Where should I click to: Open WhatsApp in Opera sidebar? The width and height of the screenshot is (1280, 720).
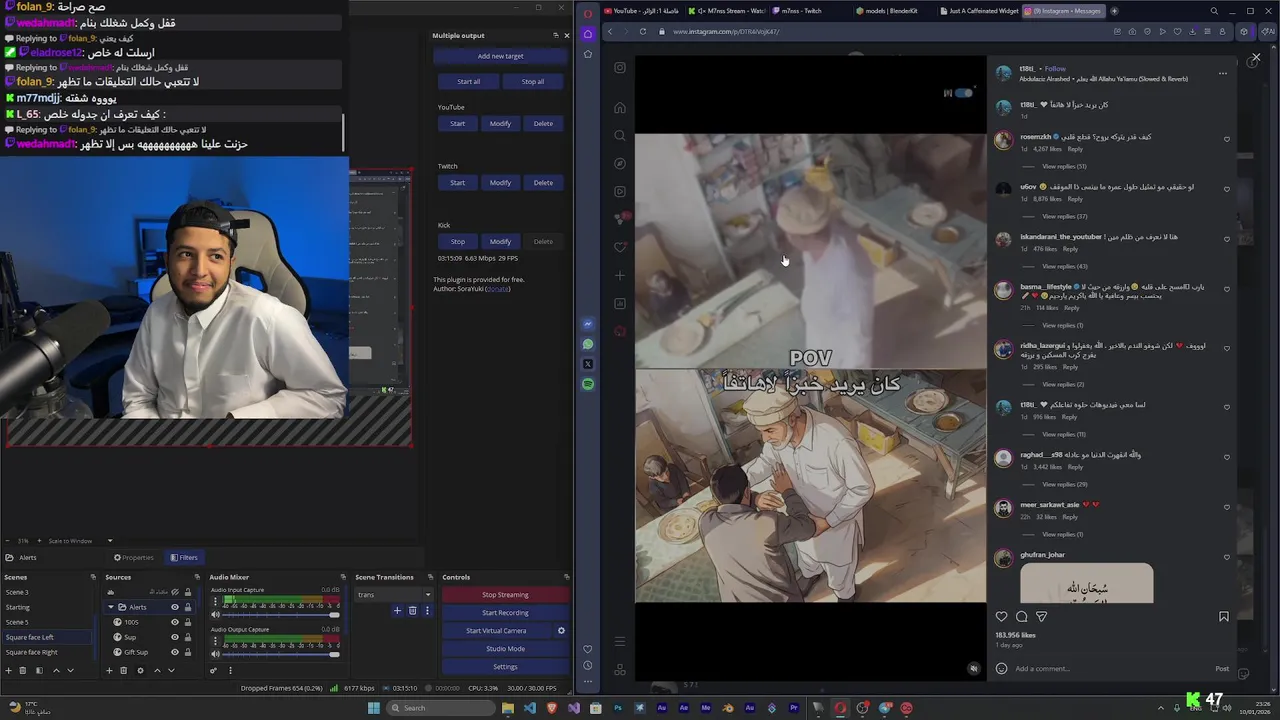[x=588, y=344]
